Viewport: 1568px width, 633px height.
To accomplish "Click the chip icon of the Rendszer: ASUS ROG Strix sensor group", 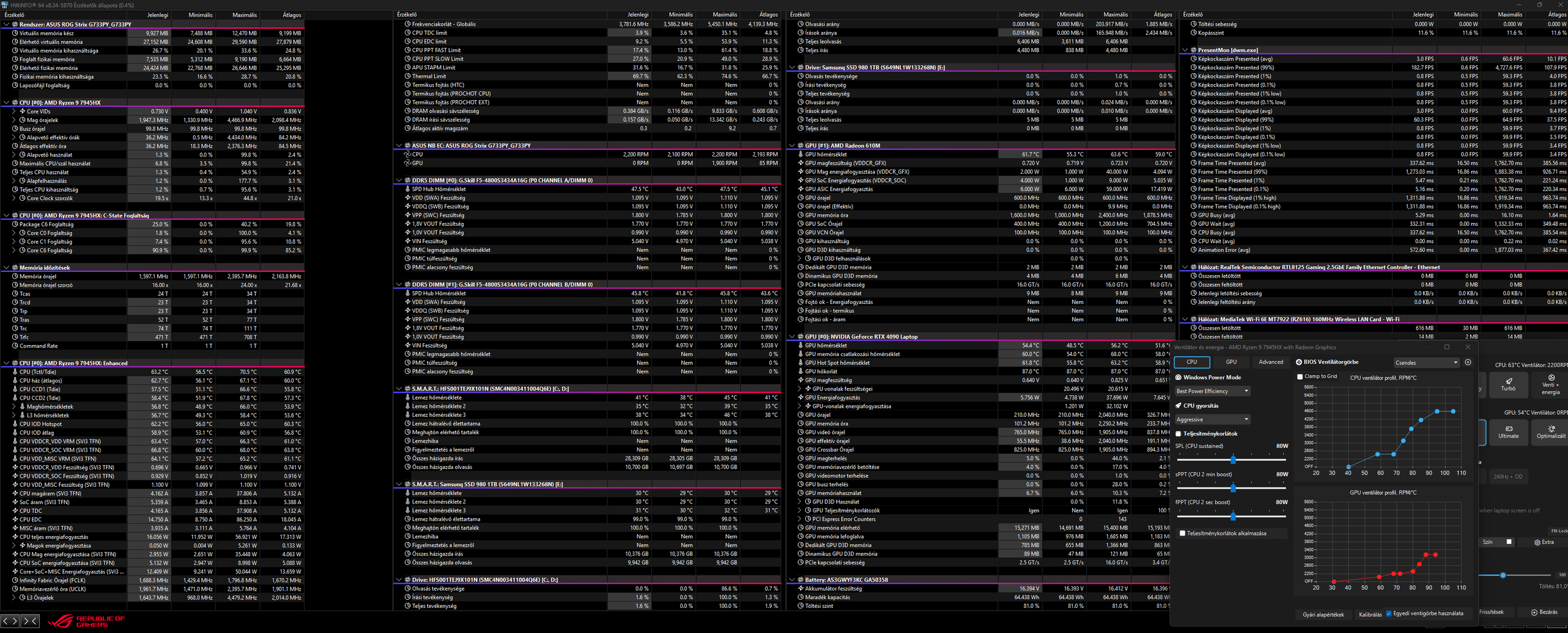I will [x=15, y=24].
